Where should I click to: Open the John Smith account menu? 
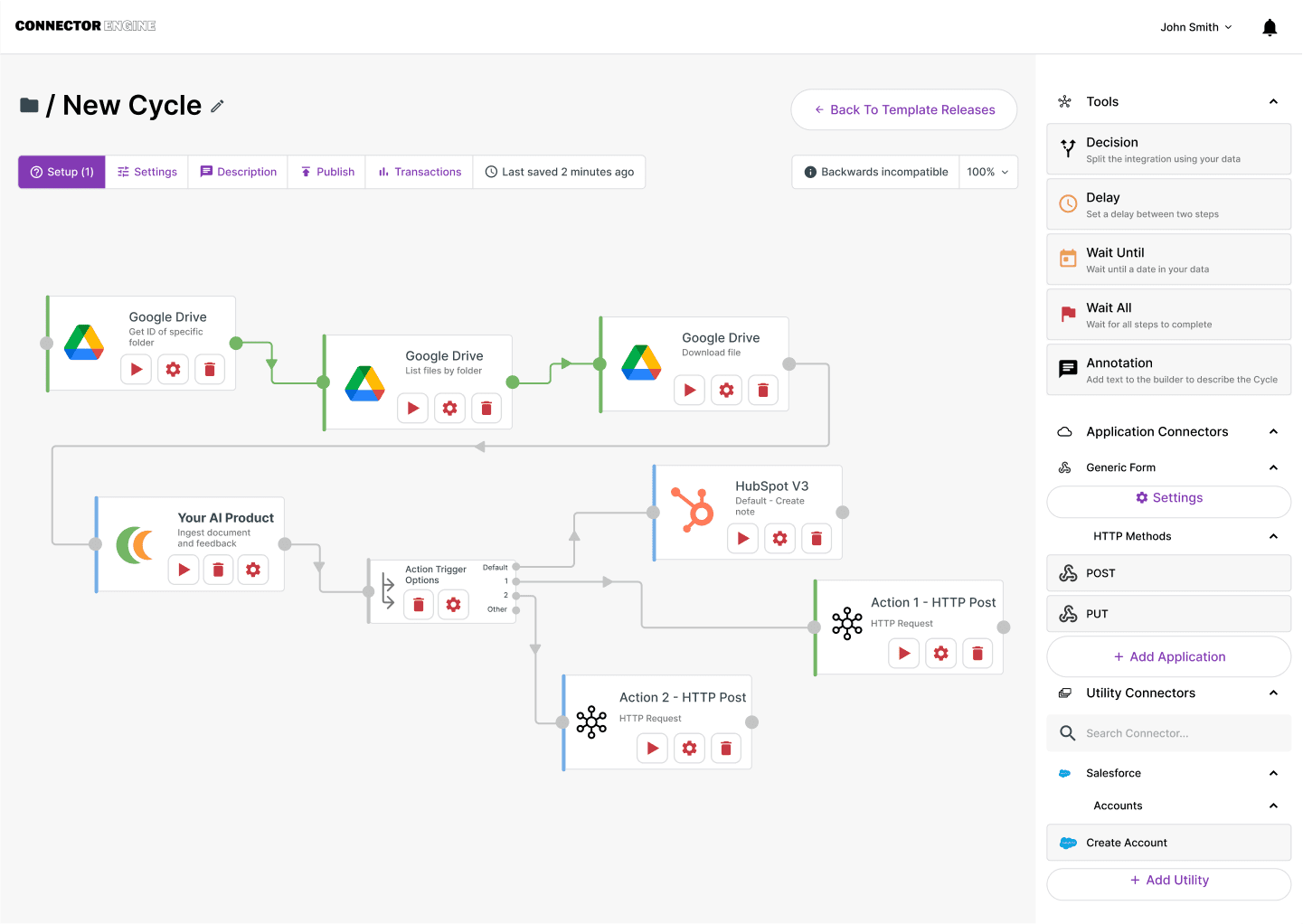pos(1195,26)
